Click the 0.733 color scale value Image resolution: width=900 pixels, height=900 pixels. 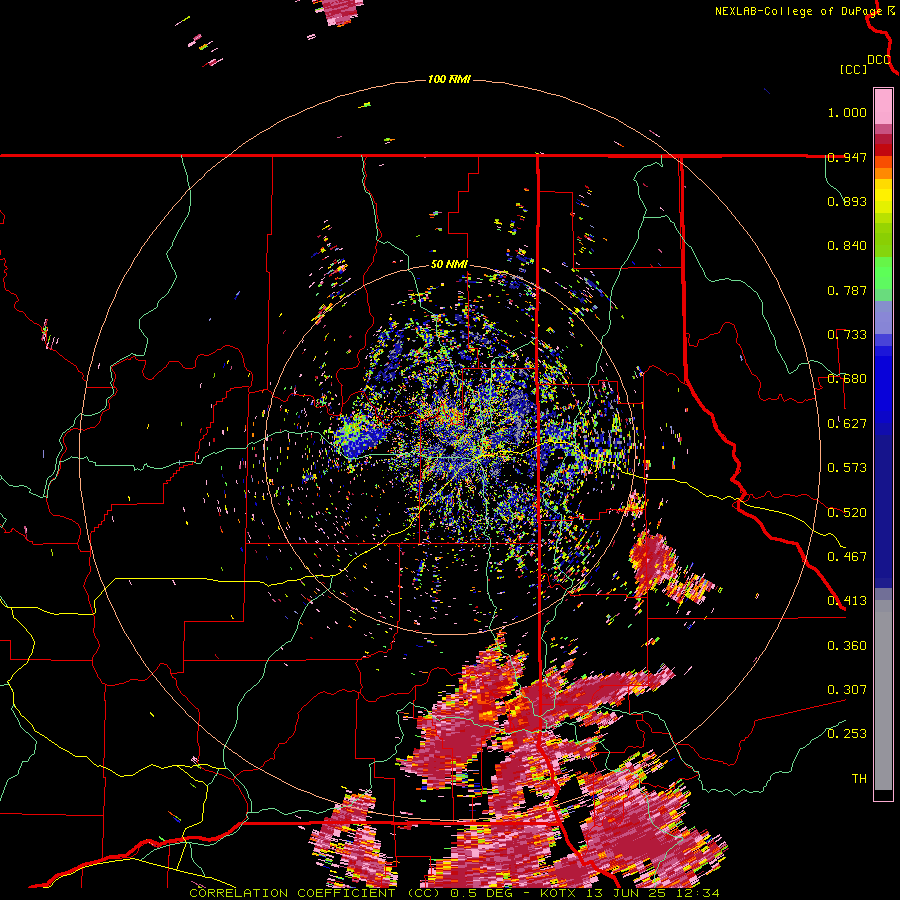847,335
